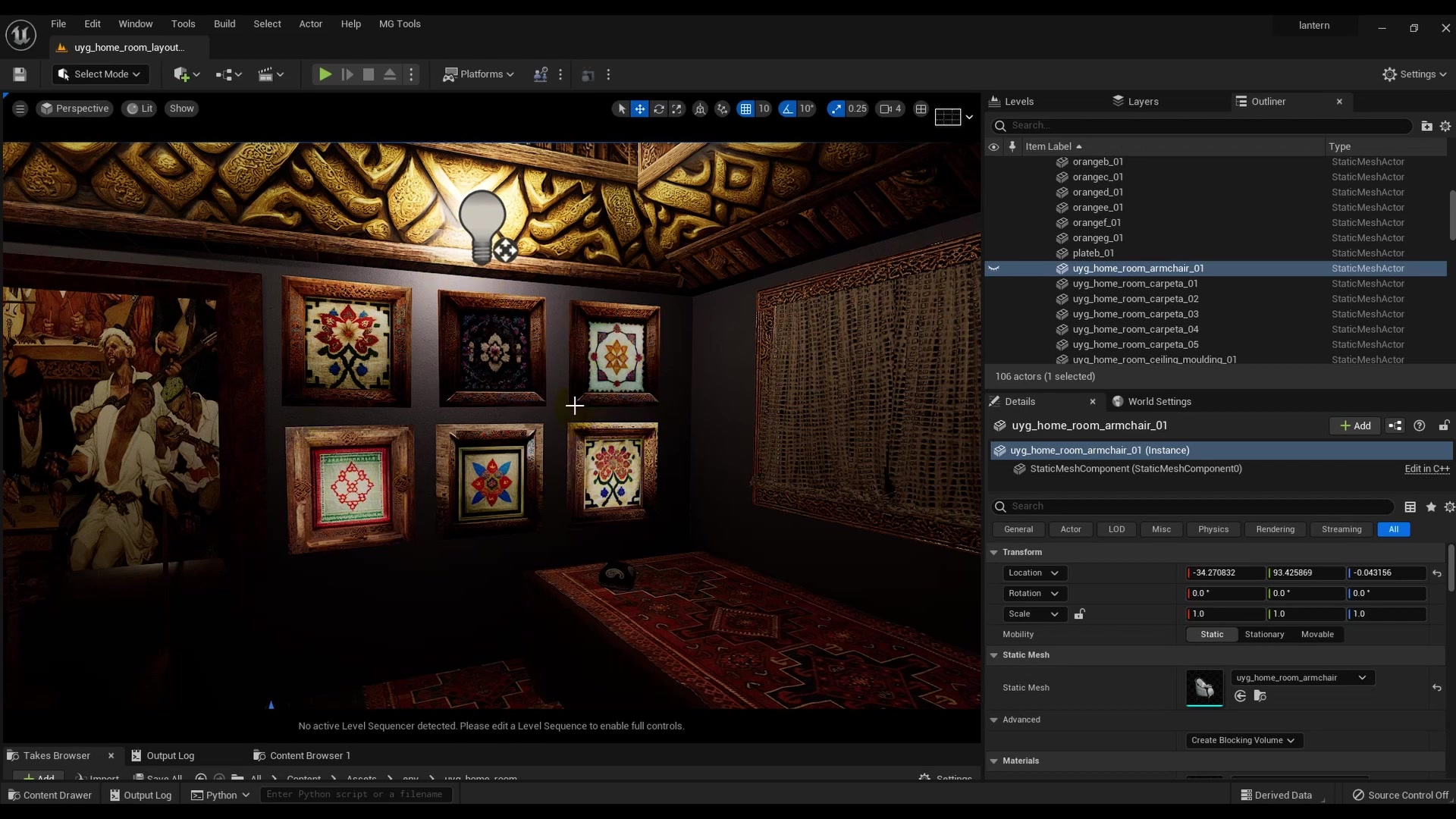Activate the Select objects tool
Viewport: 1456px width, 819px height.
[622, 108]
